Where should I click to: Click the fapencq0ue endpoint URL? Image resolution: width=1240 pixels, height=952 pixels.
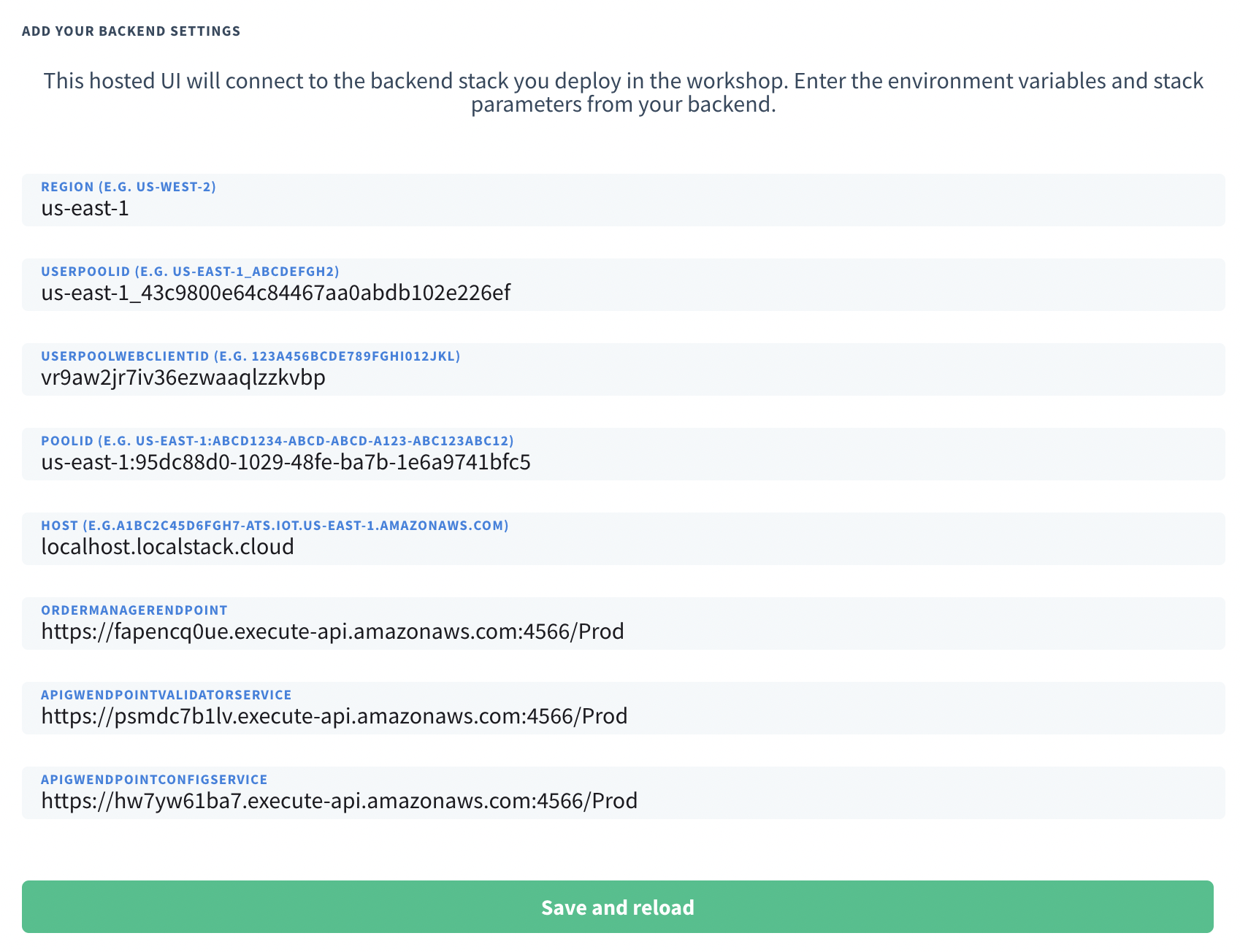click(x=332, y=631)
